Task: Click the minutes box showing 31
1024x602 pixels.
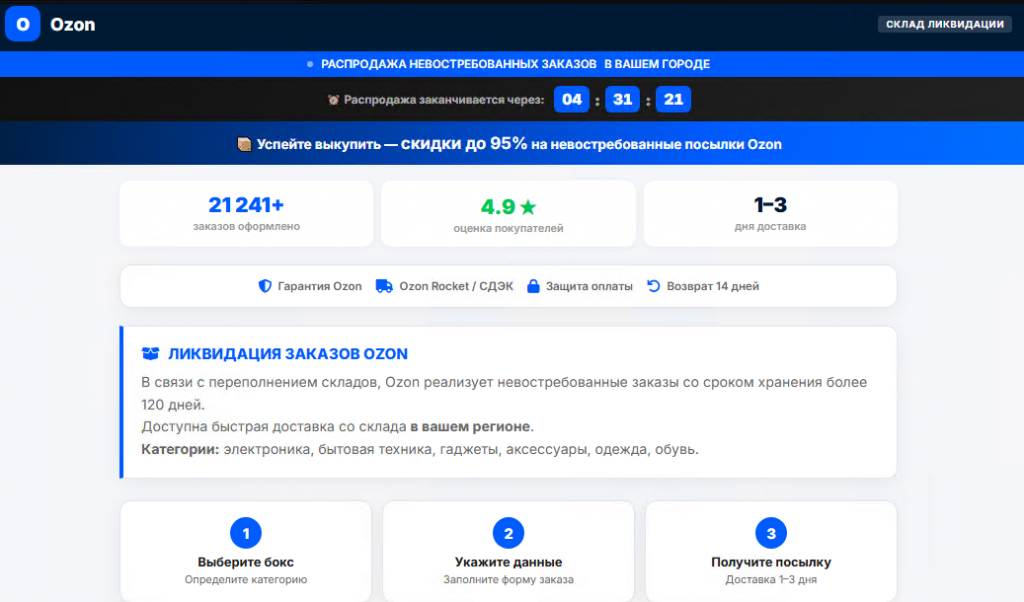Action: [622, 99]
